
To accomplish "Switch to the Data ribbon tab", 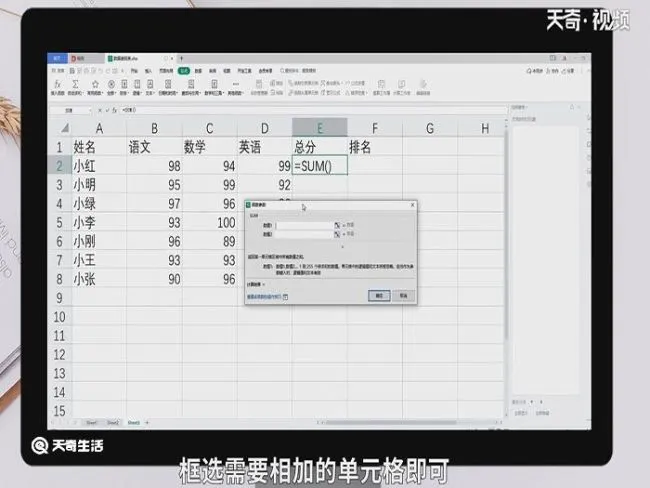I will pos(198,71).
